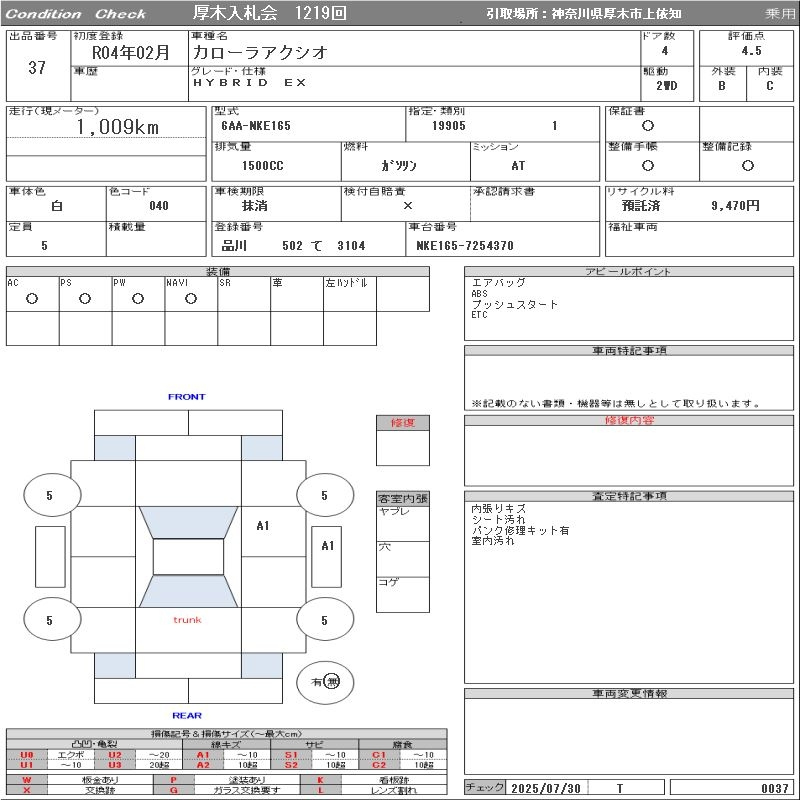The width and height of the screenshot is (800, 800).
Task: Click the PS equipment circle
Action: click(85, 298)
